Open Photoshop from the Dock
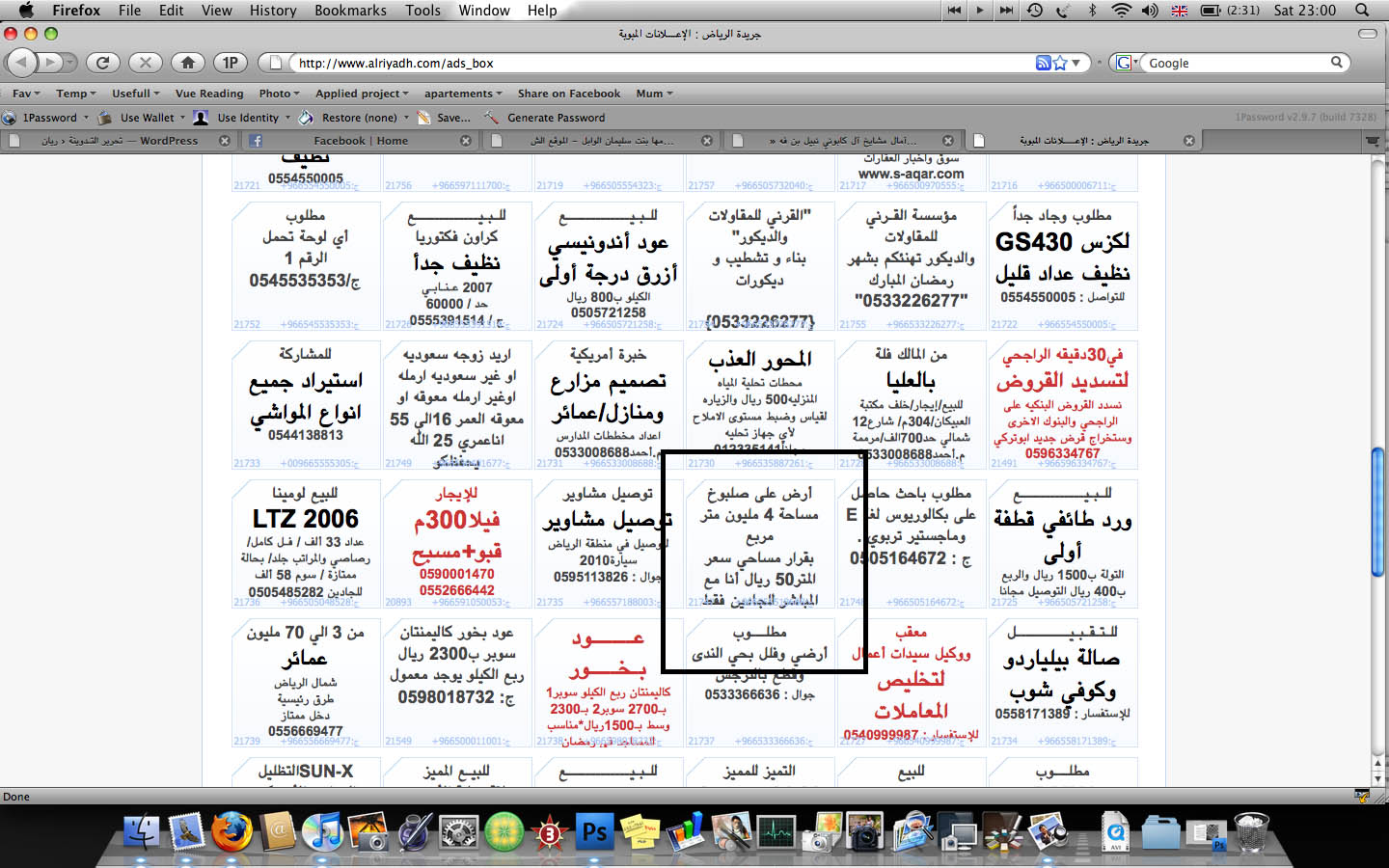 click(x=594, y=831)
